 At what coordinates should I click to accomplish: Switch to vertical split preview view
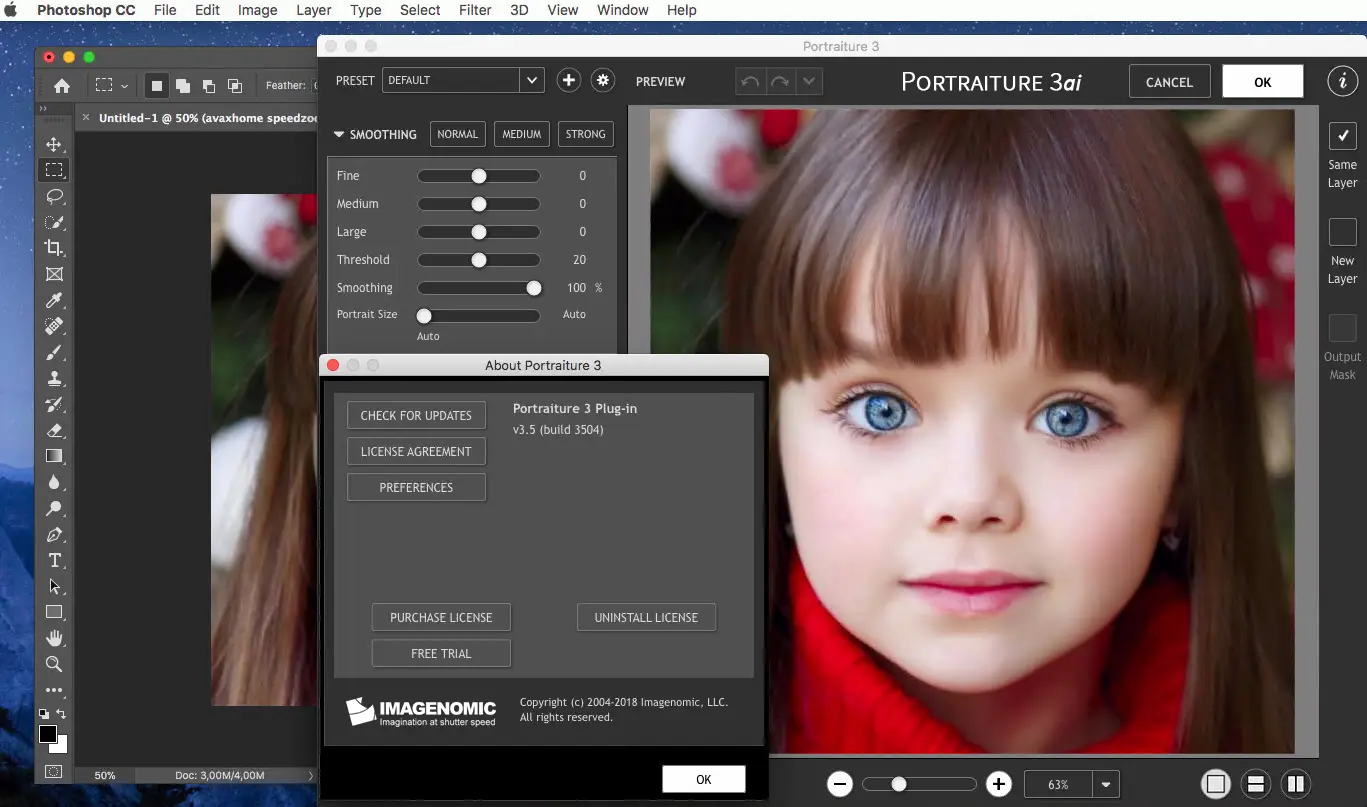tap(1296, 784)
